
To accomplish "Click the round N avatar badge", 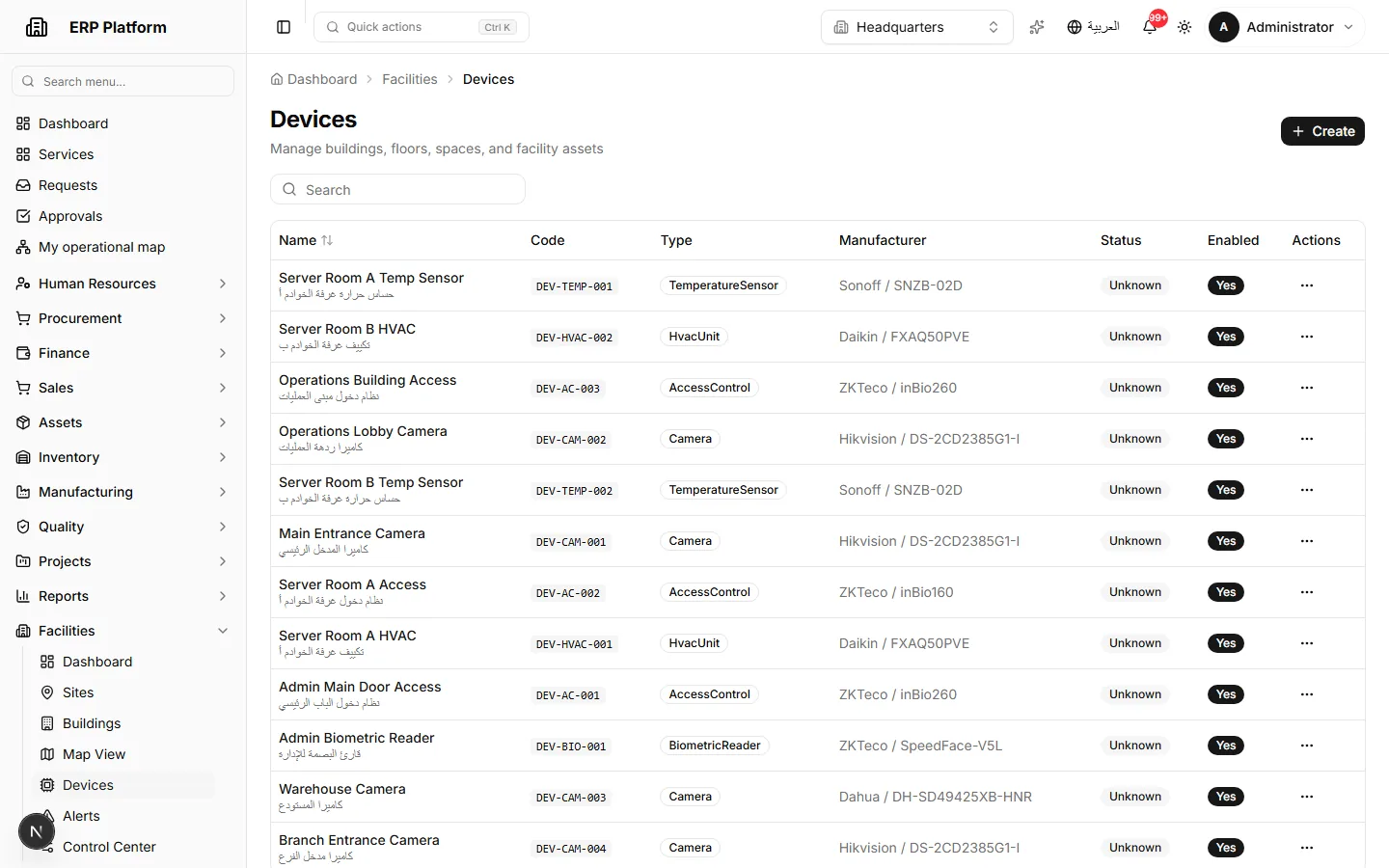I will [37, 831].
